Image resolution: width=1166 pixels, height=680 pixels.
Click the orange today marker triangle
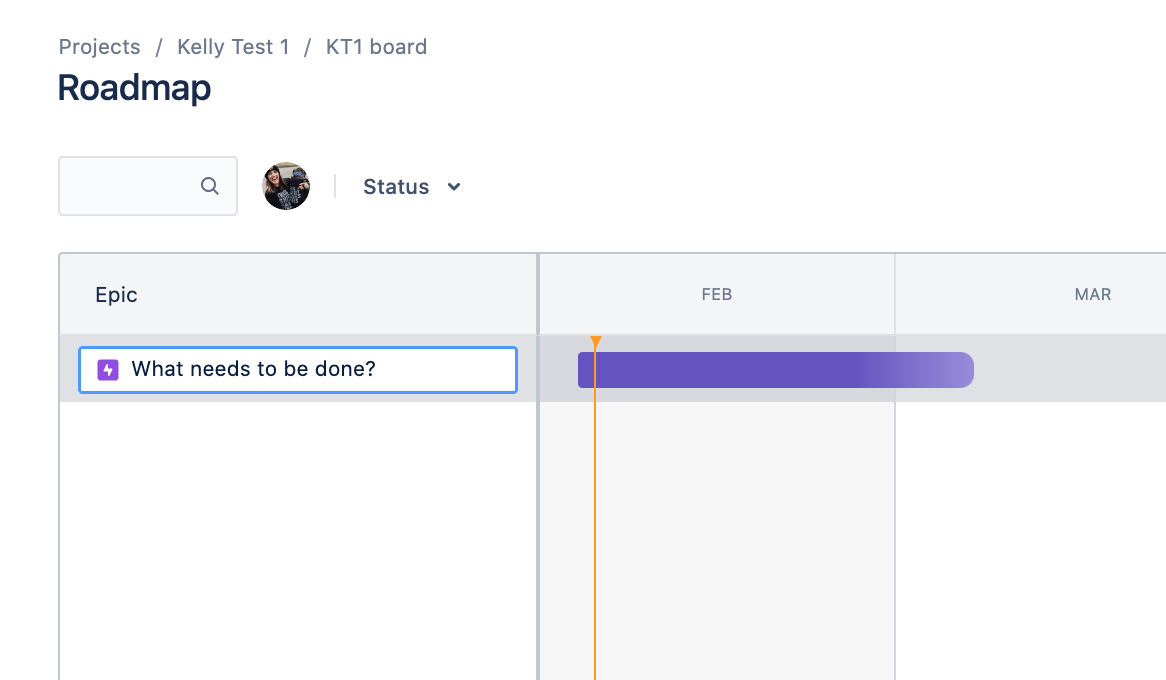click(596, 342)
